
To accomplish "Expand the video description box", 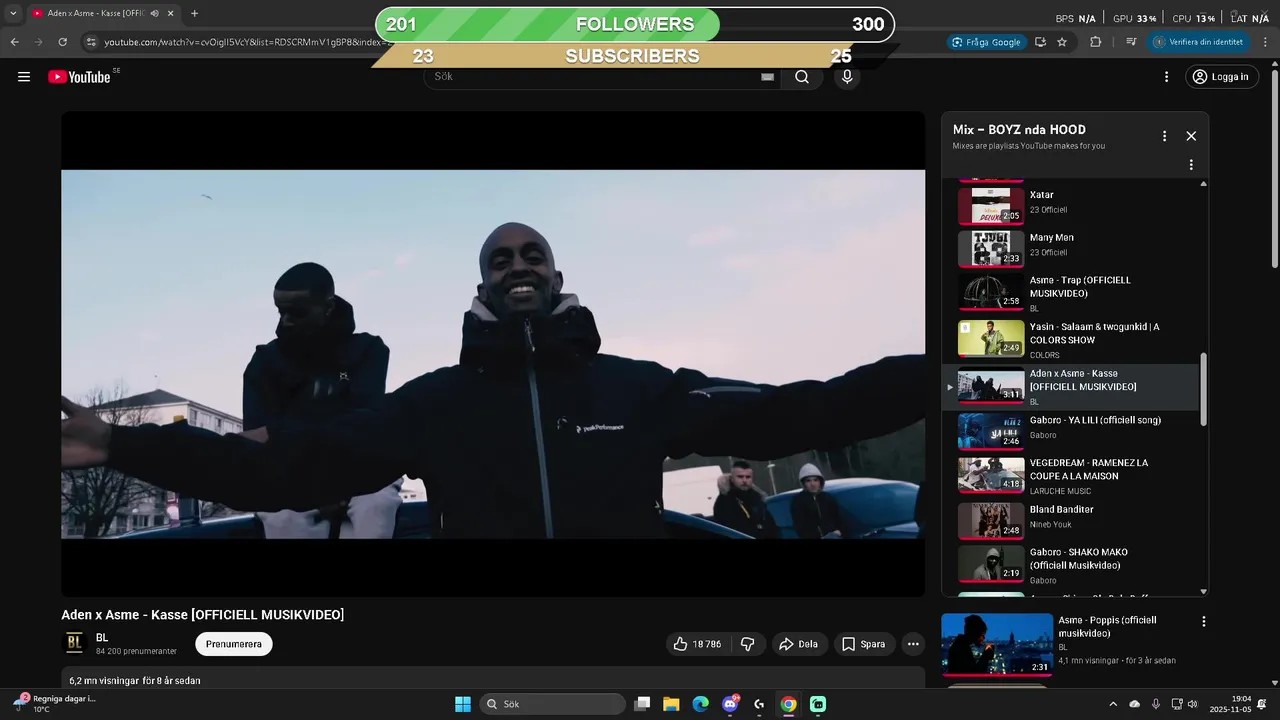I will (x=493, y=680).
